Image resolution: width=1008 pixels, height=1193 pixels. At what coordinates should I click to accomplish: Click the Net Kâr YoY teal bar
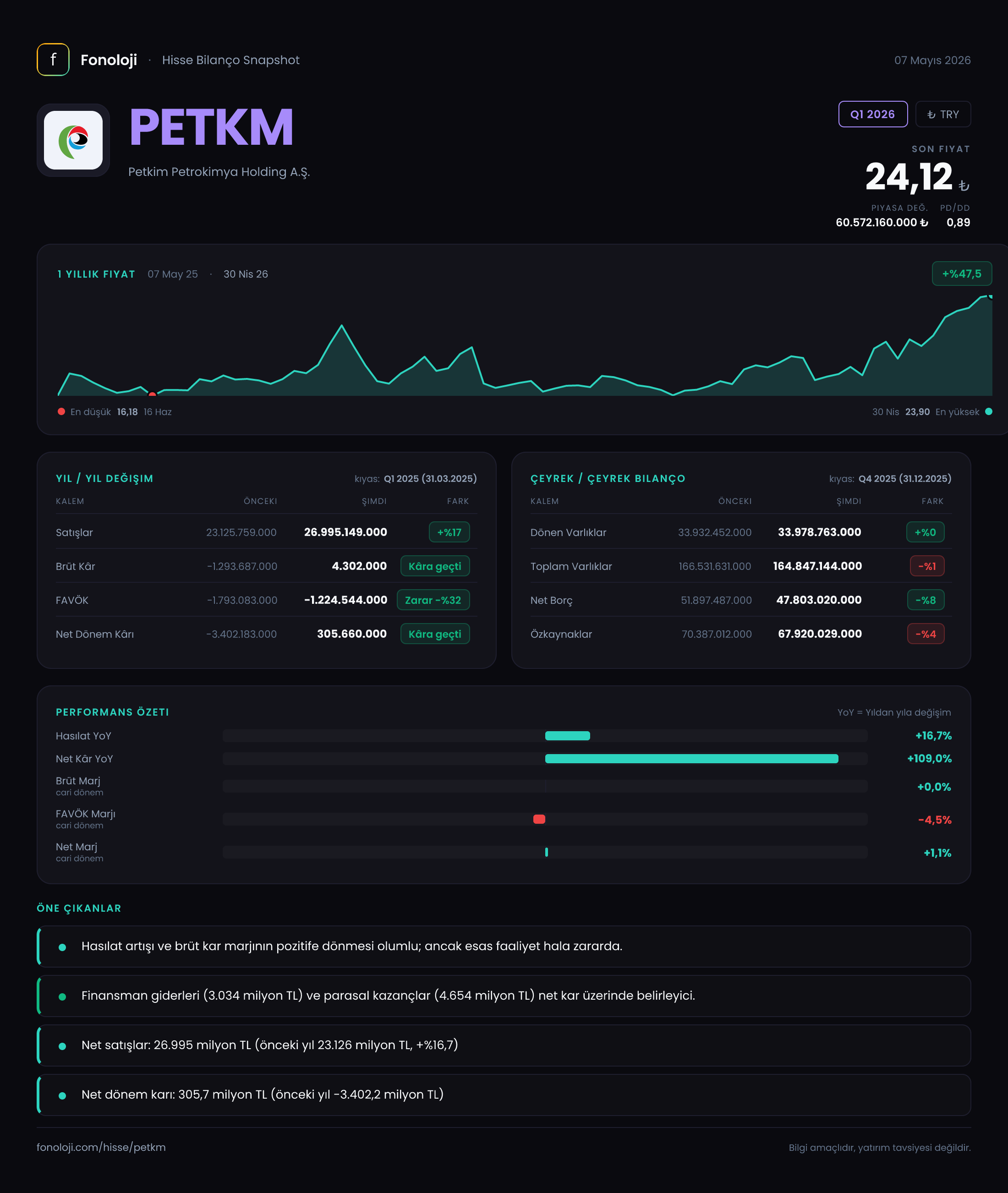point(691,759)
